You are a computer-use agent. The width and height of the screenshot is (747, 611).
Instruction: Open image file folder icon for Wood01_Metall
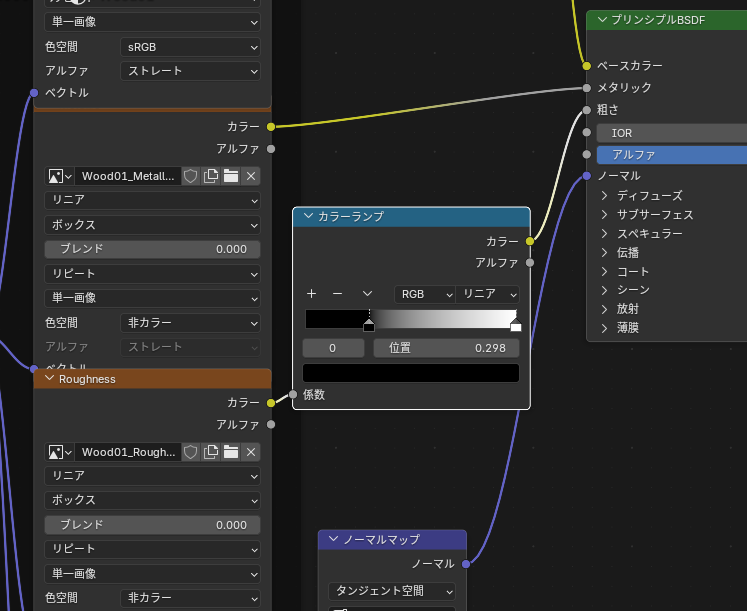click(x=231, y=176)
